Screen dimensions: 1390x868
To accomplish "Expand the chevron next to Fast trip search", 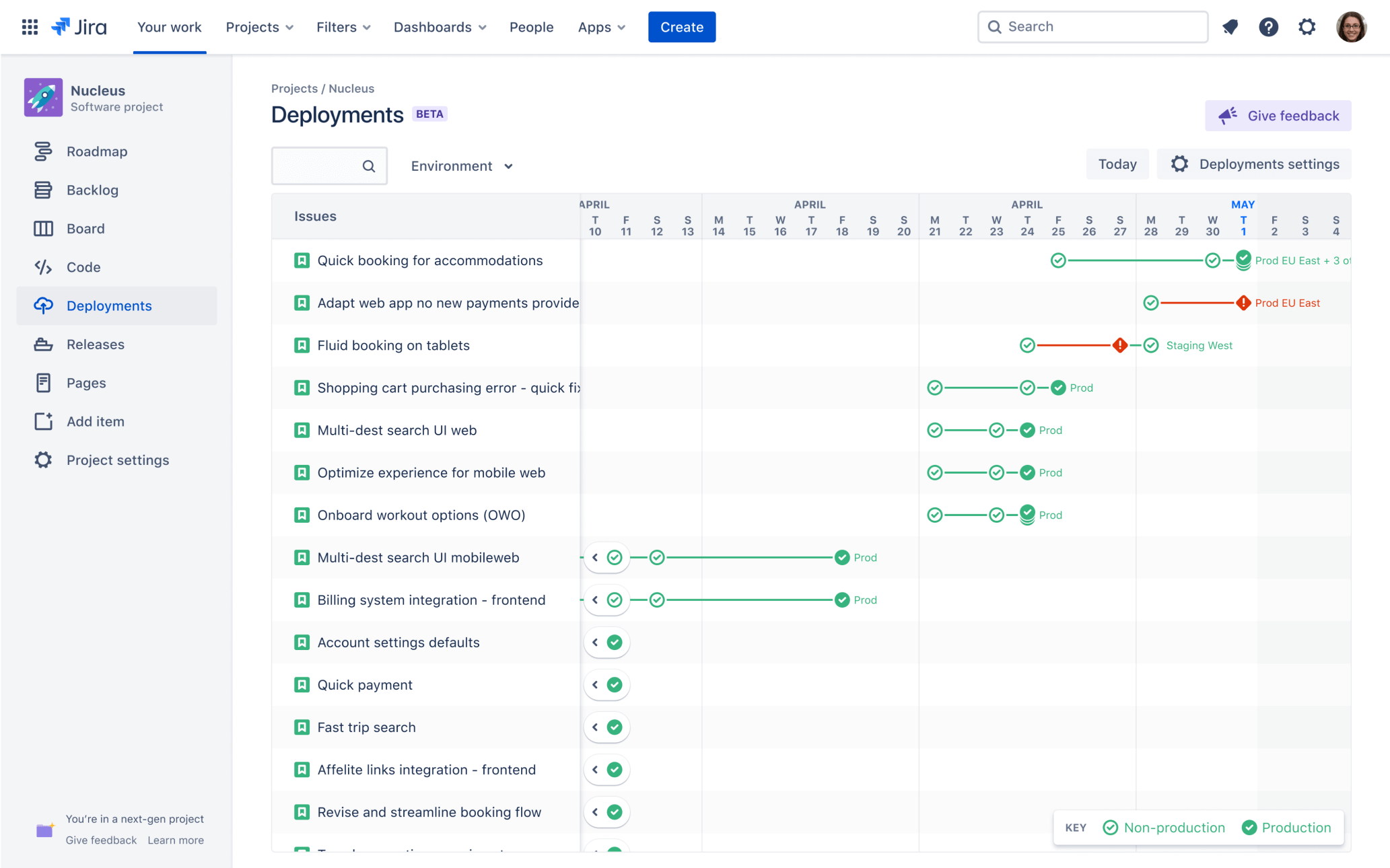I will pyautogui.click(x=595, y=726).
